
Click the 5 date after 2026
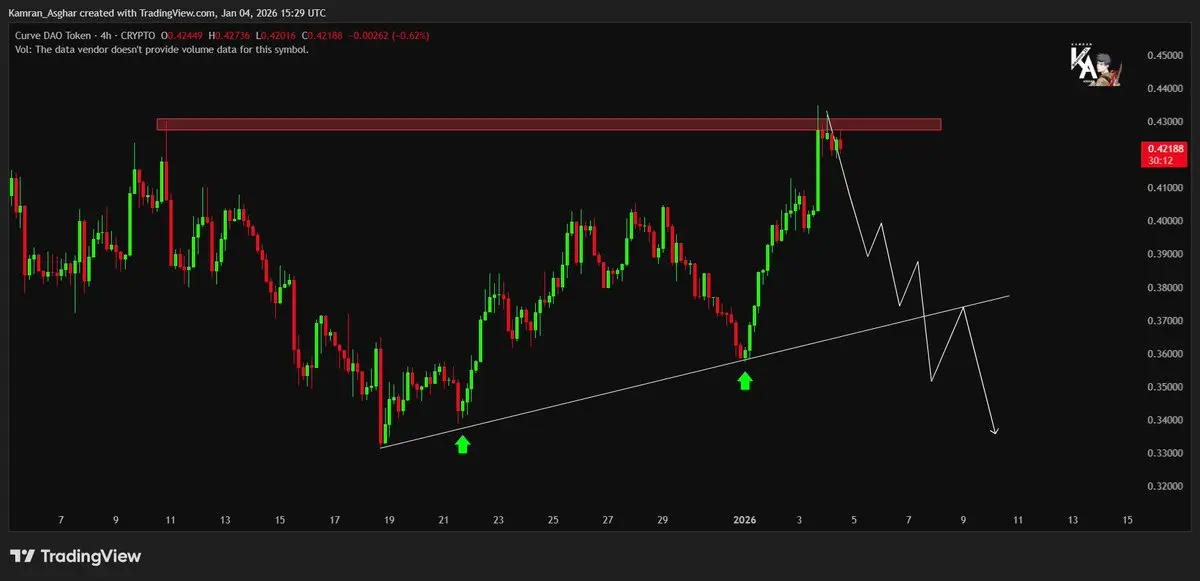coord(853,520)
